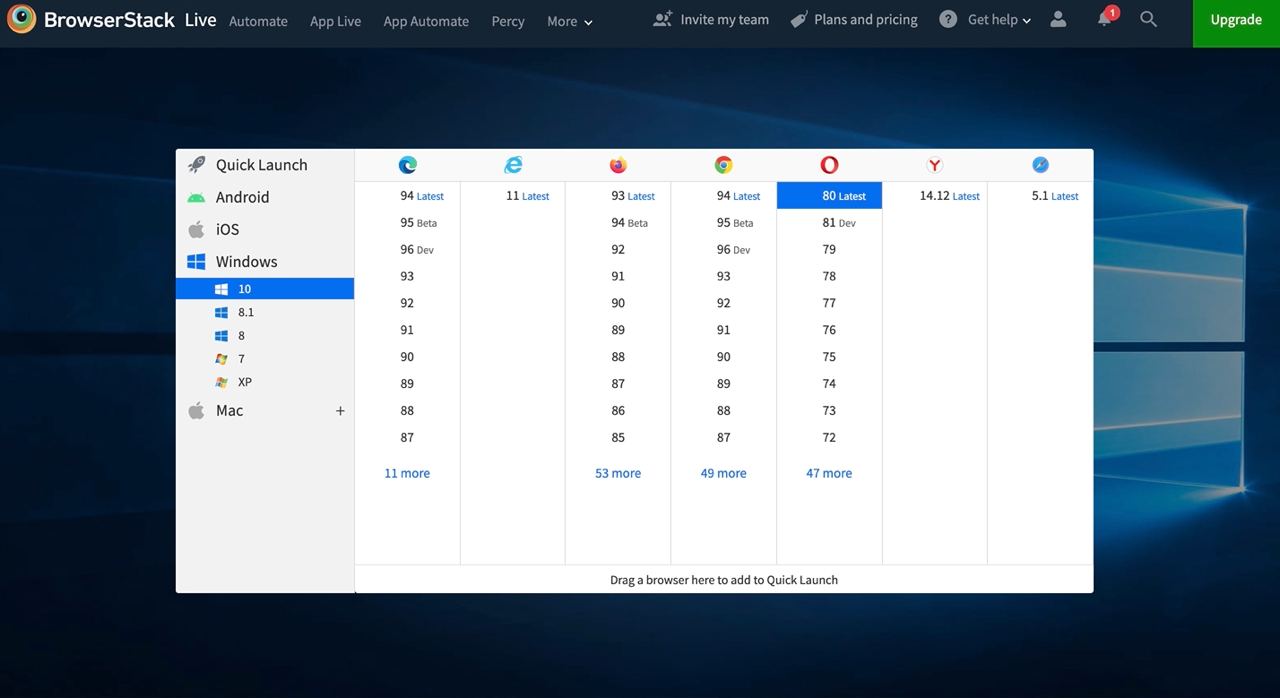Open the More dropdown in header
The height and width of the screenshot is (698, 1280).
pos(570,21)
